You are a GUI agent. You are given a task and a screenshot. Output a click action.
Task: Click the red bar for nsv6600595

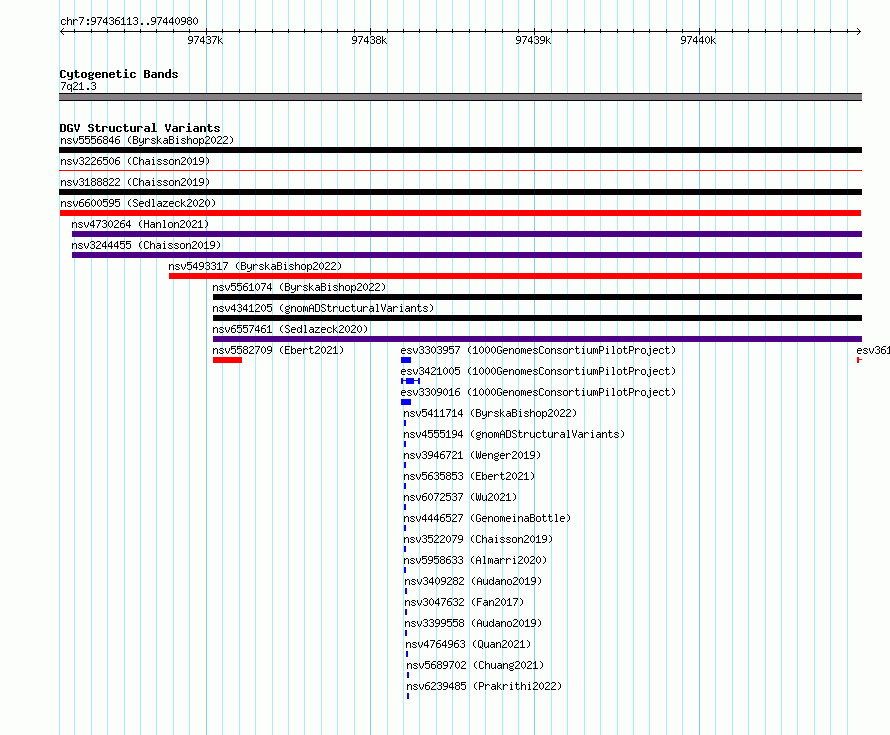point(460,213)
